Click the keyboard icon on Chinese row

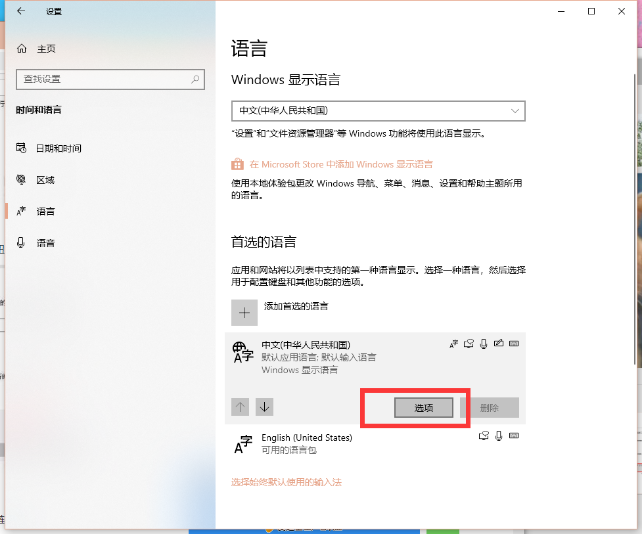pos(514,343)
